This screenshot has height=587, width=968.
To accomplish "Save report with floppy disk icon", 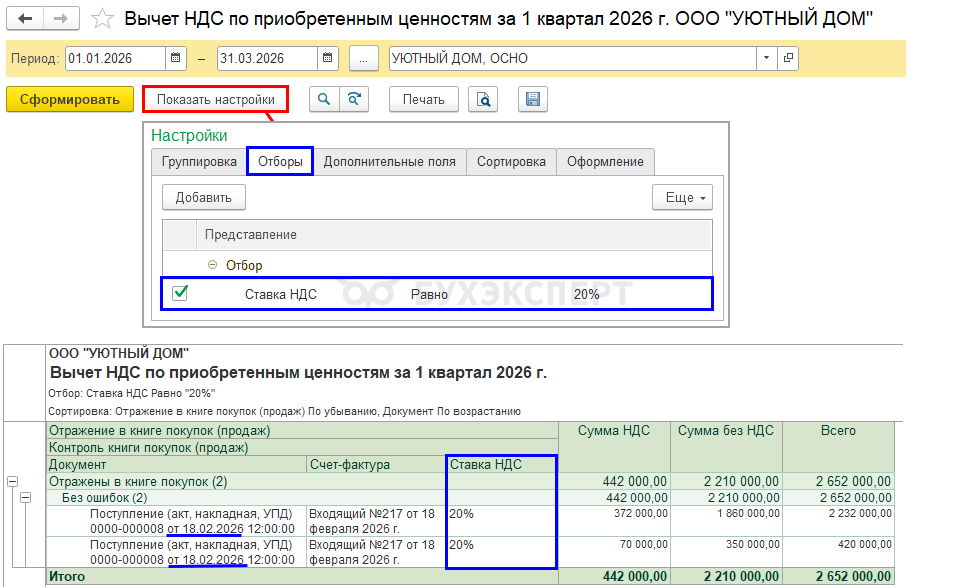I will [x=533, y=99].
